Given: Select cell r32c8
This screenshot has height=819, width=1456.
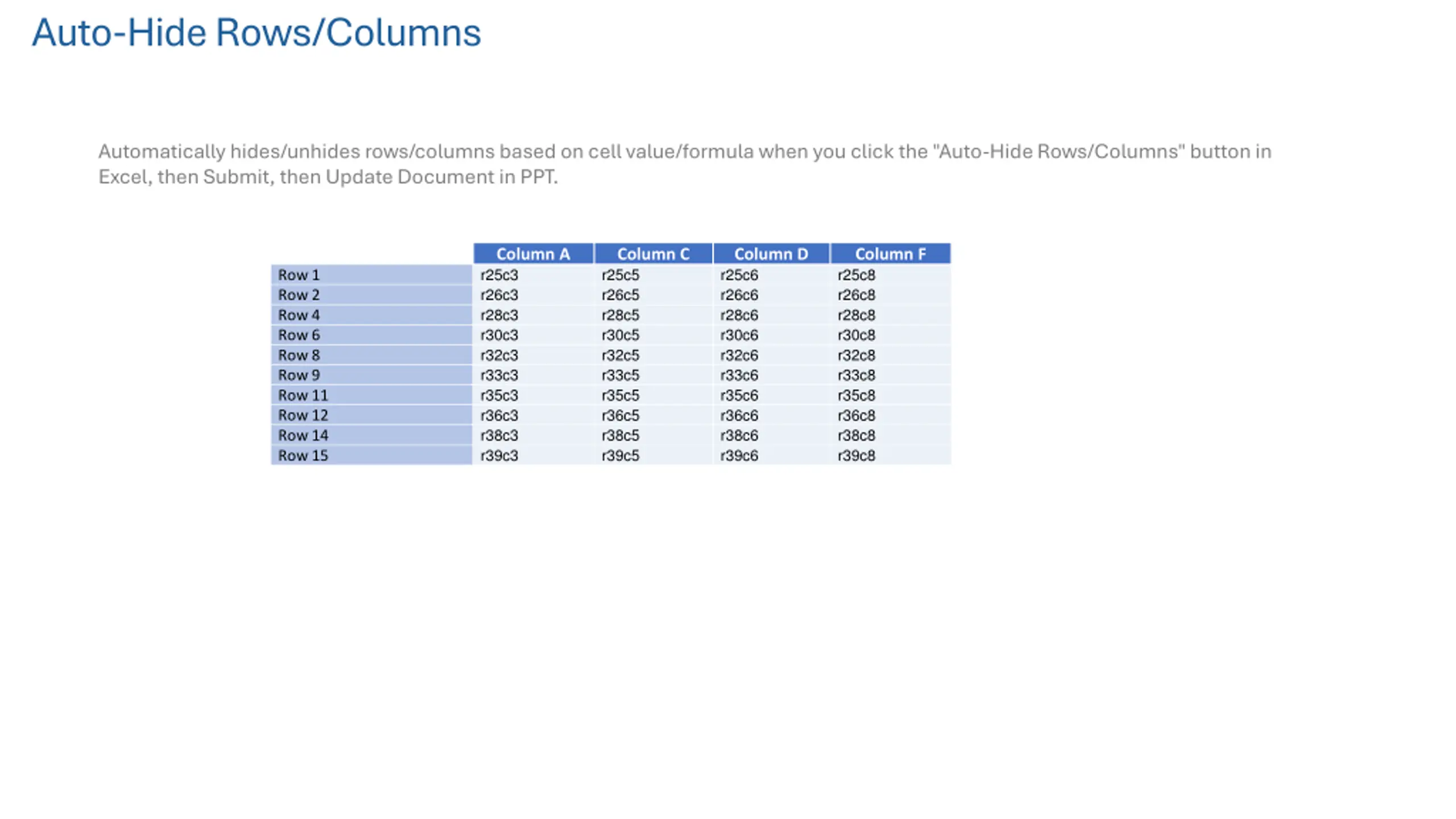Looking at the screenshot, I should tap(891, 355).
